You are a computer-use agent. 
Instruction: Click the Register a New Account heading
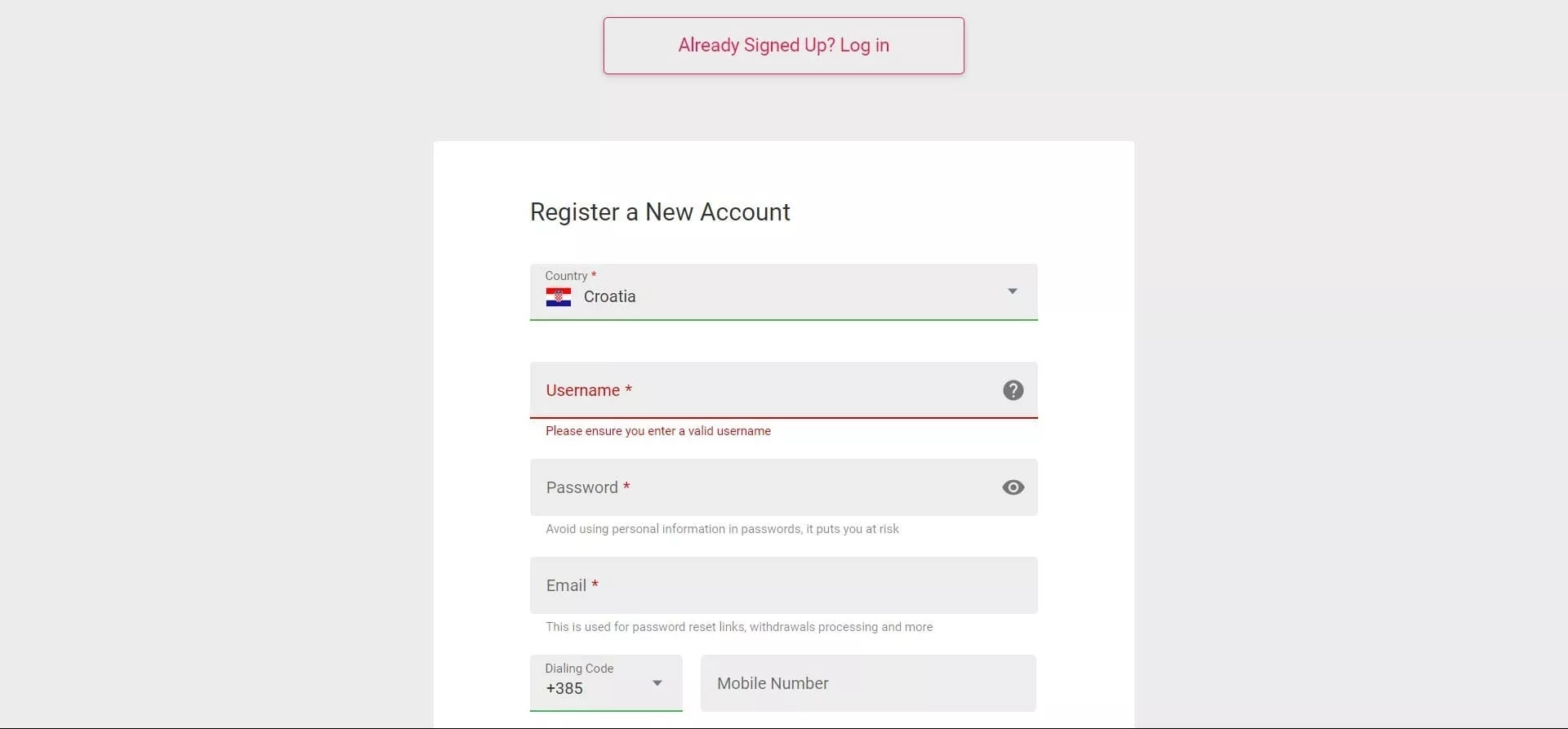(660, 212)
